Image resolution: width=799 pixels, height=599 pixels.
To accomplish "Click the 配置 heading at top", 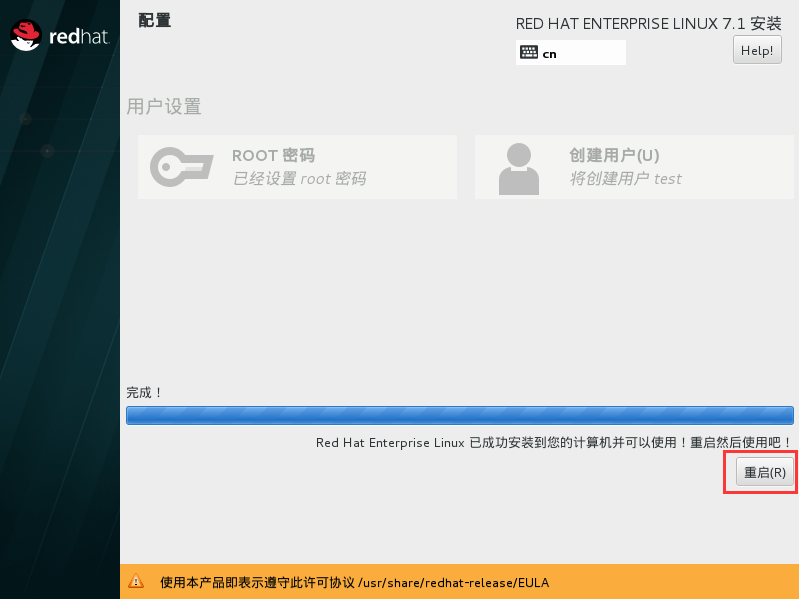I will pyautogui.click(x=154, y=21).
